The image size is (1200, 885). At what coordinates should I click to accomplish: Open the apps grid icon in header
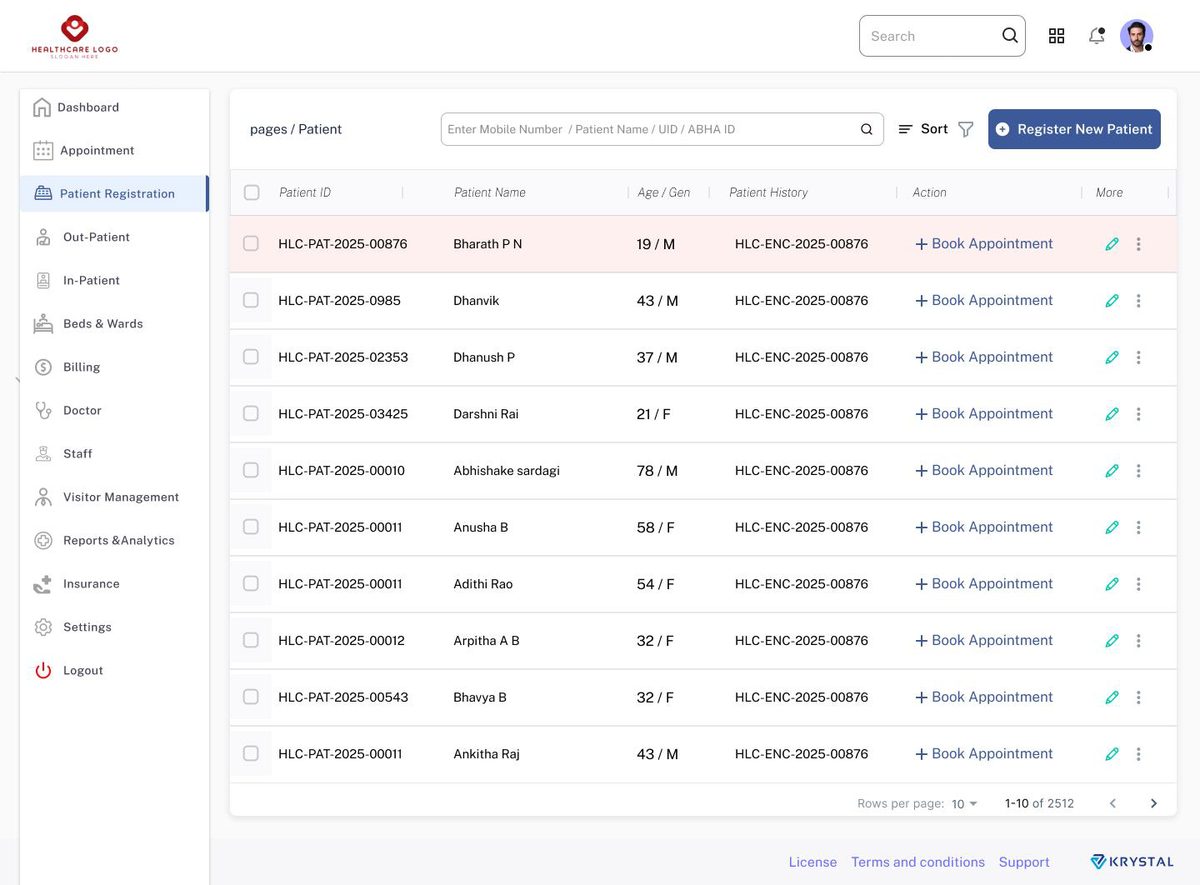pyautogui.click(x=1056, y=36)
